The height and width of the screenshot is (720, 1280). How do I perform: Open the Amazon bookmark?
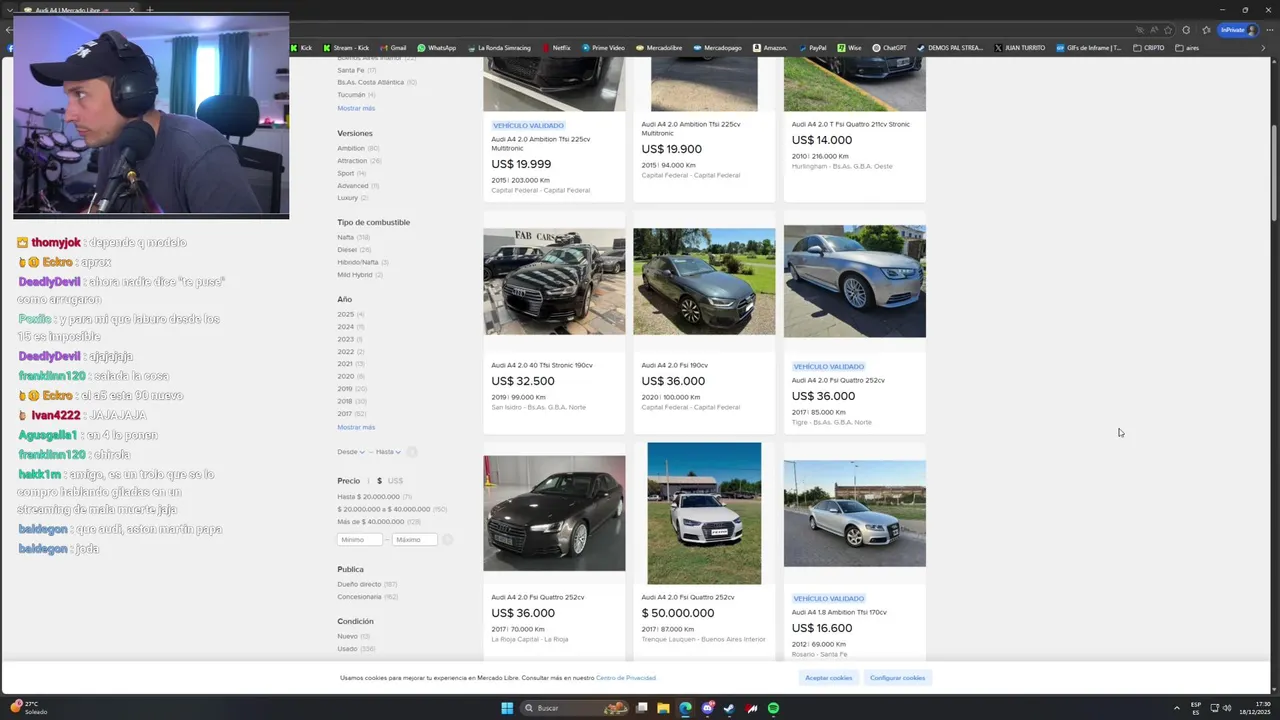(x=769, y=48)
